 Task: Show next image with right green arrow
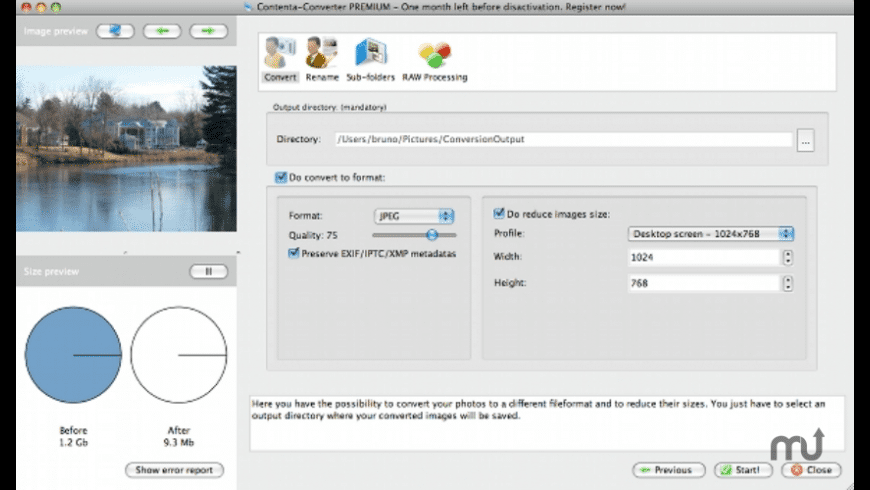pyautogui.click(x=209, y=31)
